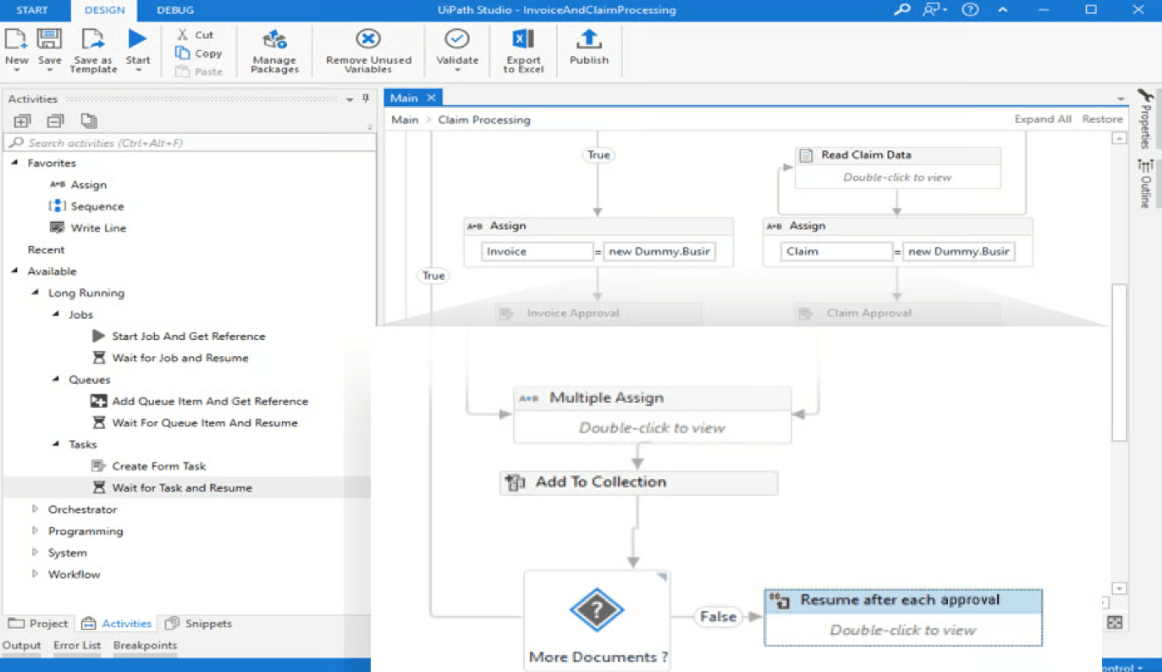Collapse the Long Running node
This screenshot has width=1162, height=672.
point(35,292)
